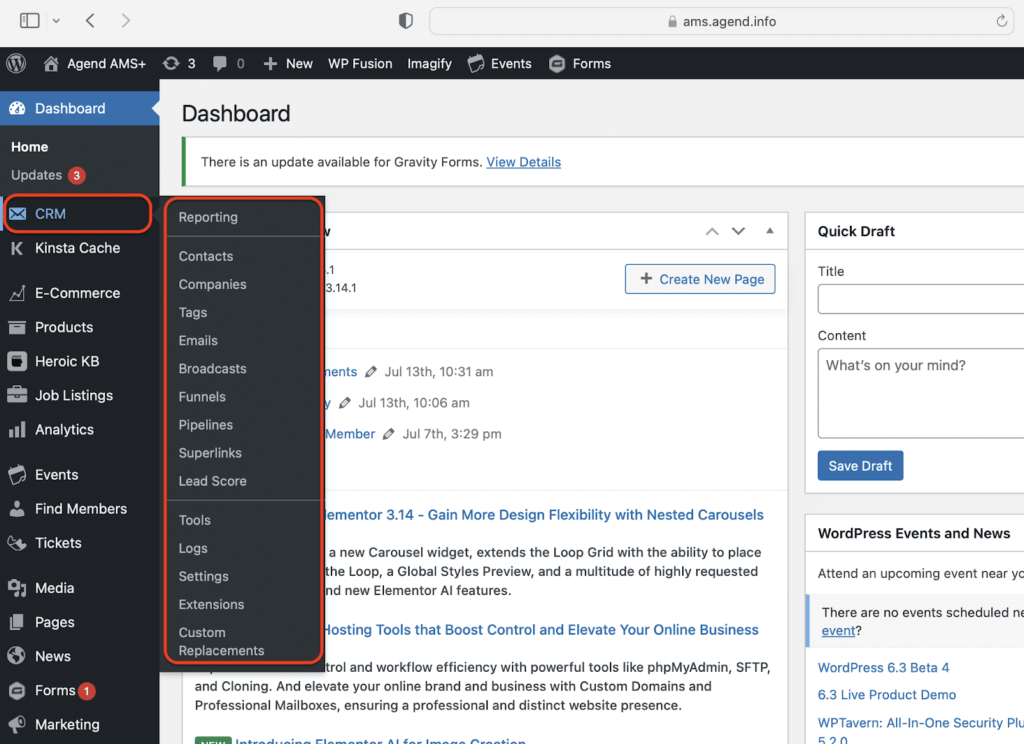The width and height of the screenshot is (1024, 744).
Task: Click the Products box icon
Action: 18,327
